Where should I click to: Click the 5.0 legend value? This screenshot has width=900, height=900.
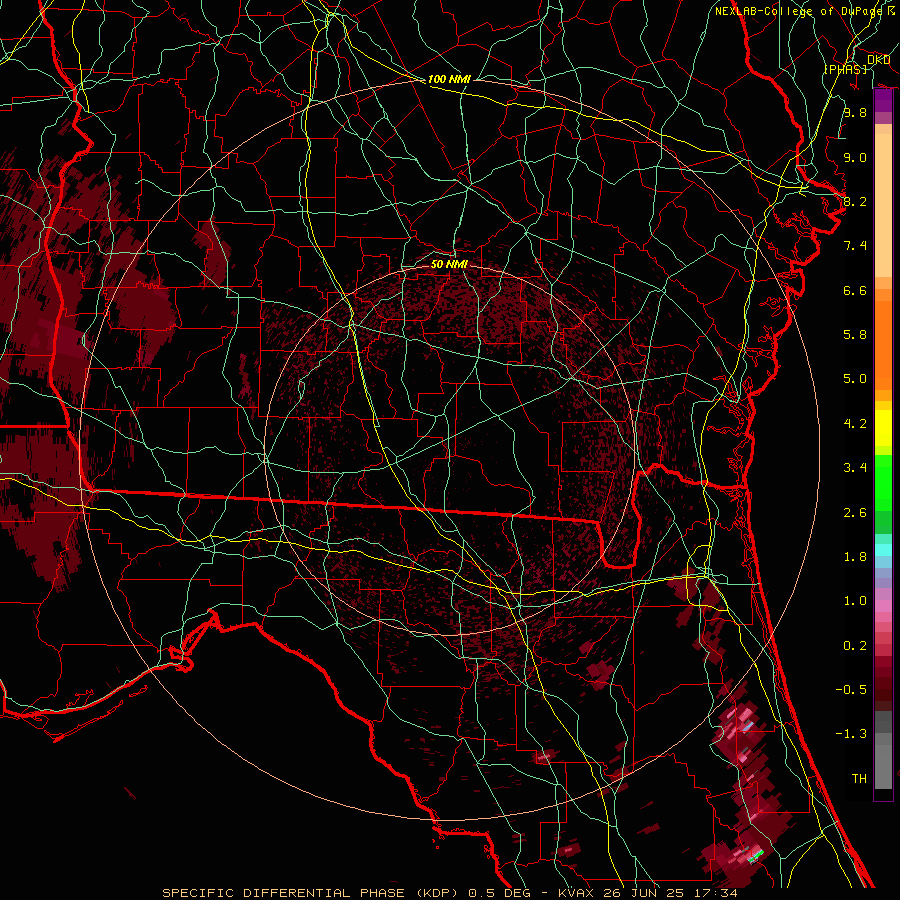pyautogui.click(x=855, y=379)
